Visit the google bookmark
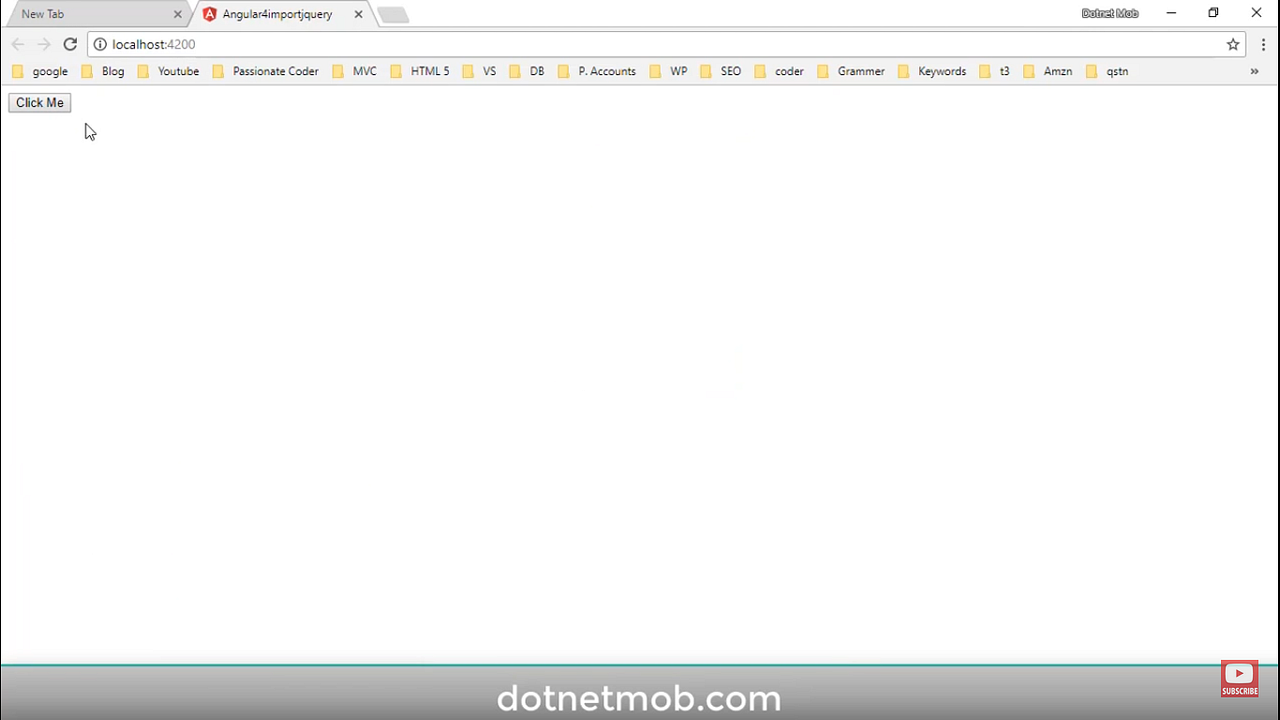This screenshot has width=1280, height=720. pyautogui.click(x=50, y=71)
